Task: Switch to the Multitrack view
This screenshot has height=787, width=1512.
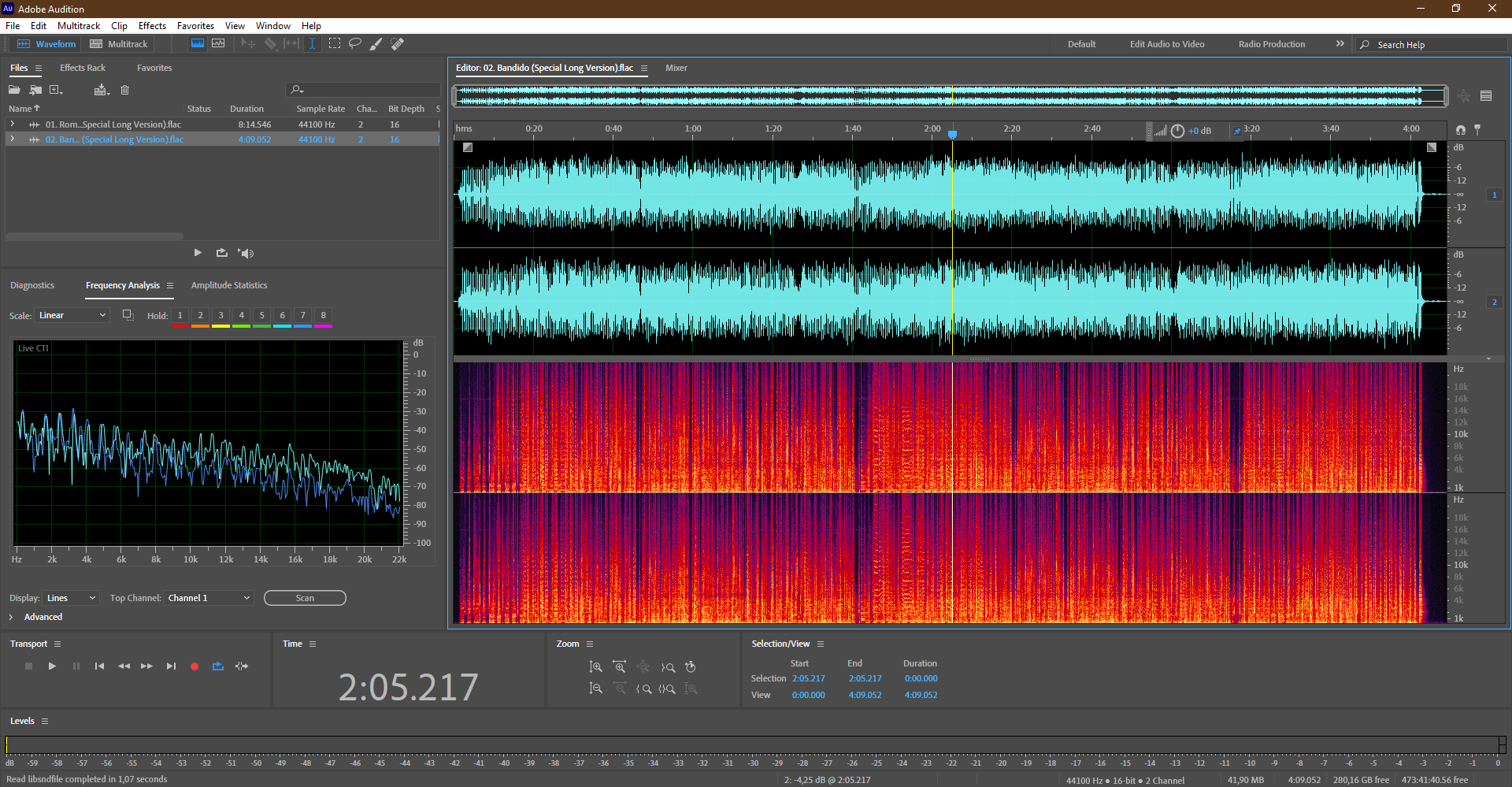Action: pyautogui.click(x=119, y=44)
